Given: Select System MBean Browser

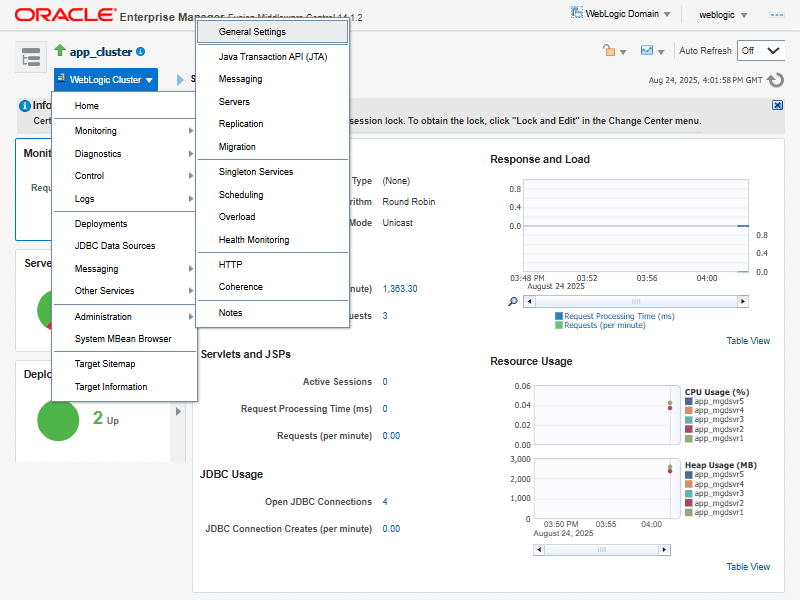Looking at the screenshot, I should 124,339.
